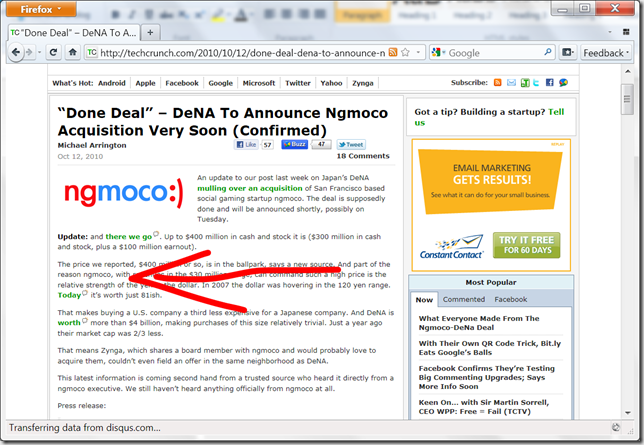Open the Feedback button dropdown
644x445 pixels.
[606, 53]
